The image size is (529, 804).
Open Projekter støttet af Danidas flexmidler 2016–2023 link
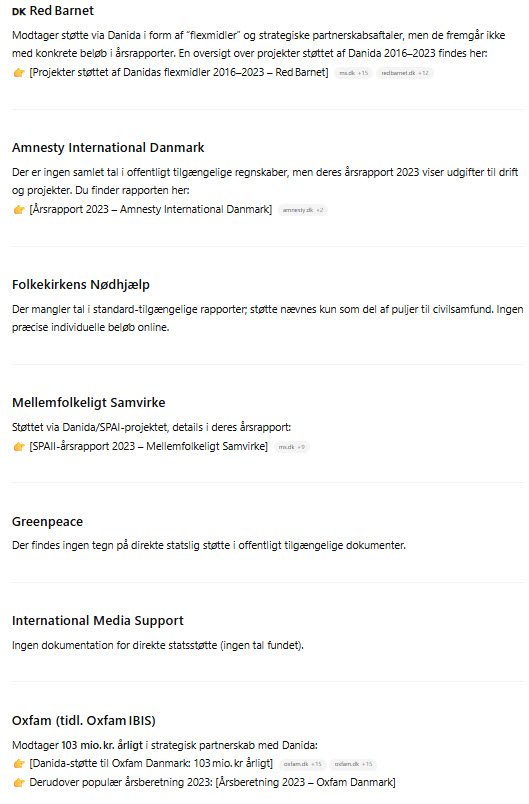tap(179, 72)
